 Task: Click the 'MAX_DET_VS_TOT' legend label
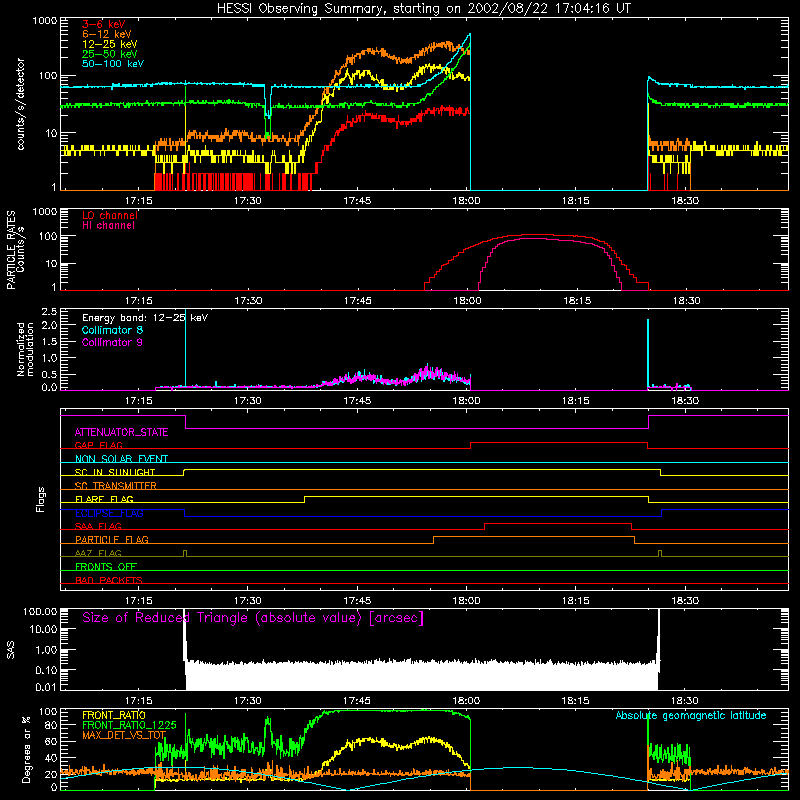(124, 735)
